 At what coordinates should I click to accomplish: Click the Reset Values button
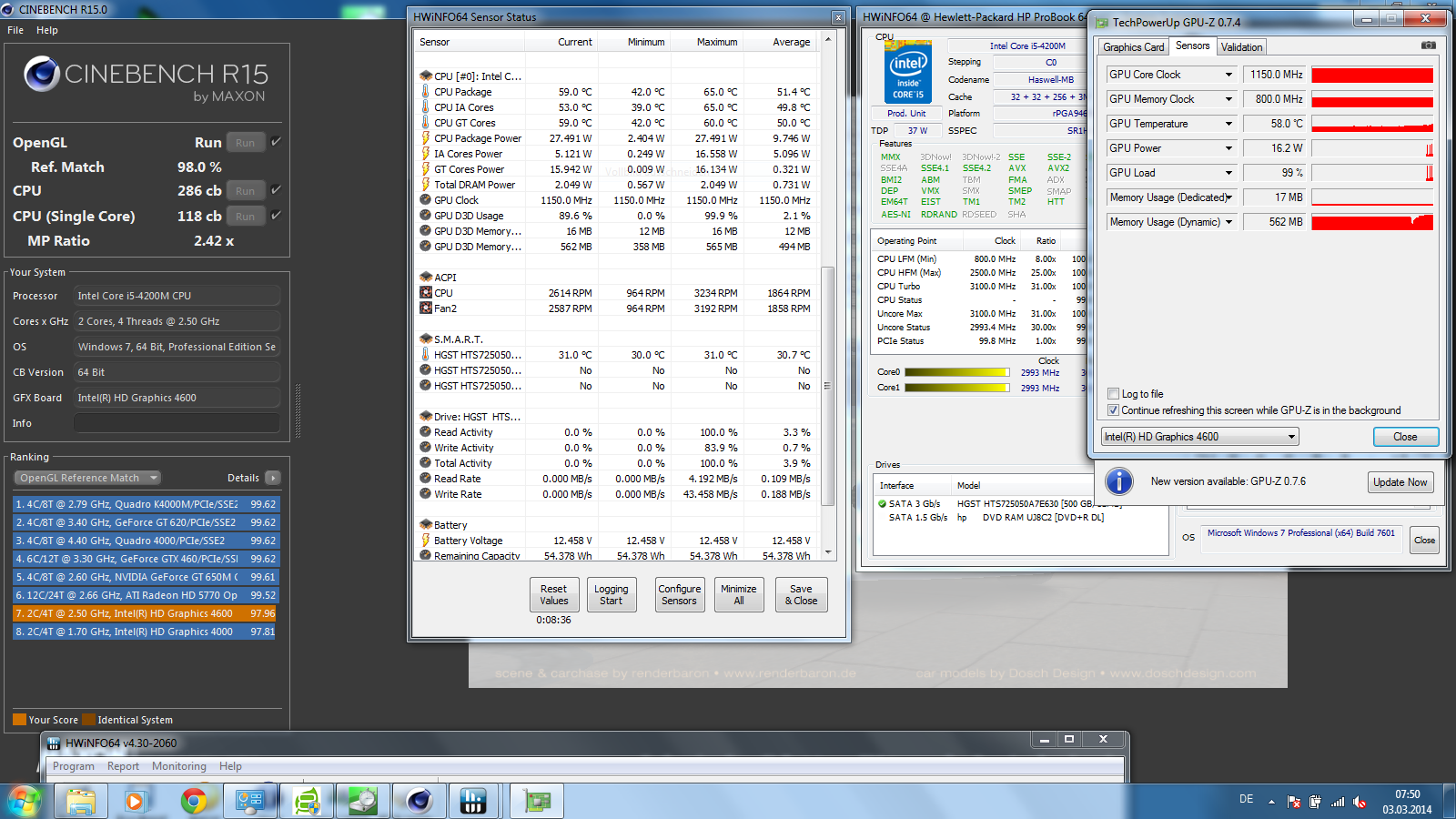(553, 594)
